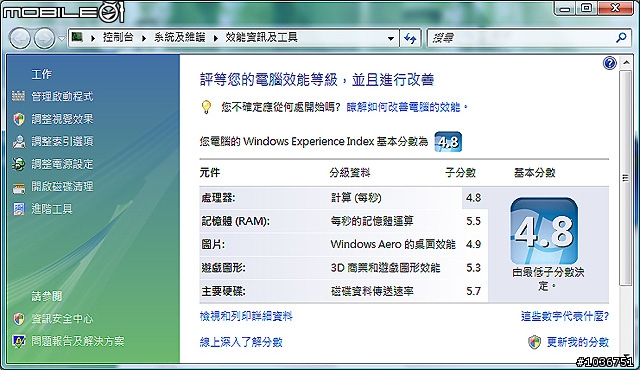Viewport: 640px width, 370px height.
Task: Click the icon beside 調整索引選項
Action: tap(19, 142)
